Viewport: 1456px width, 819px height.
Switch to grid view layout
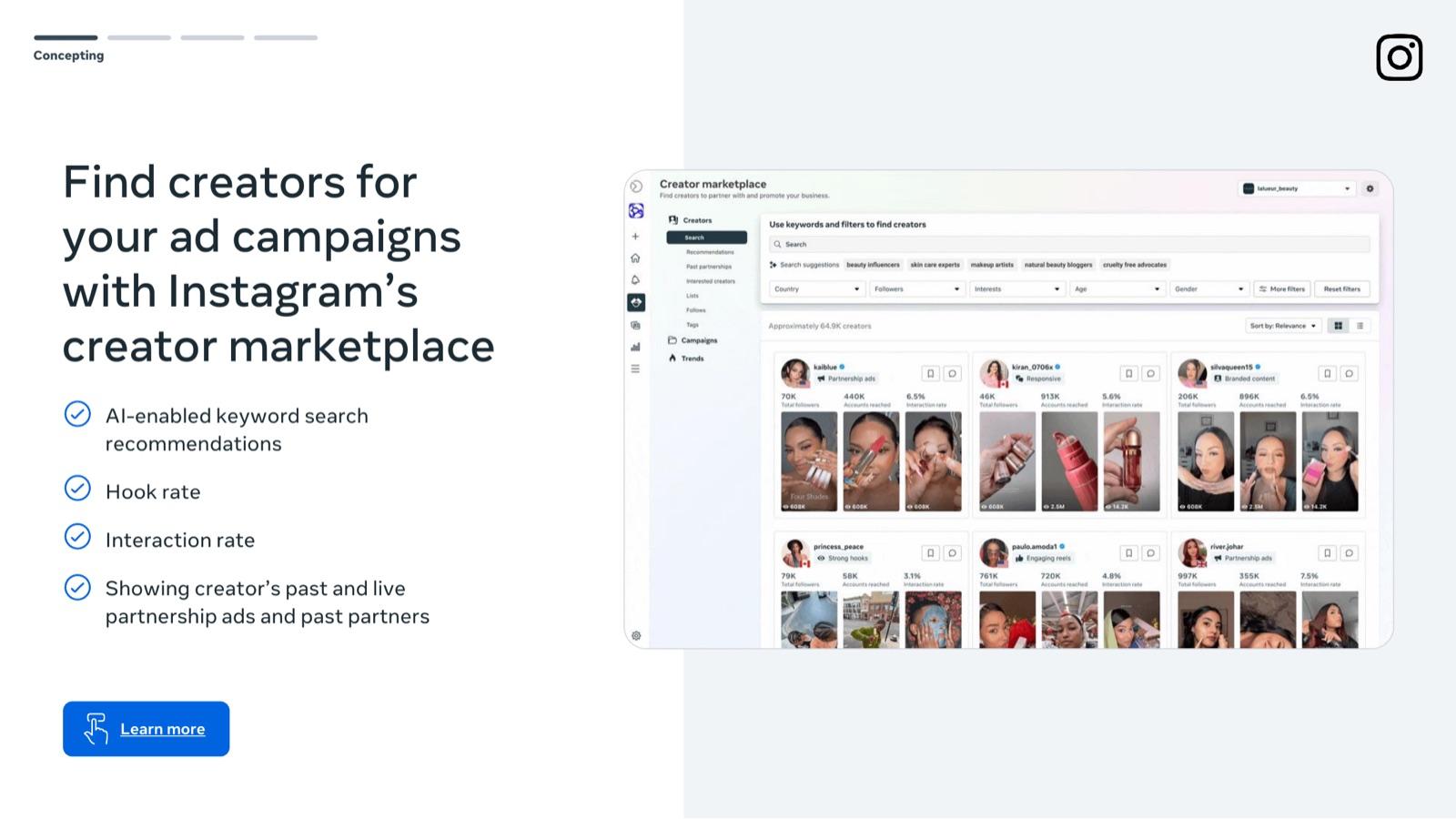coord(1338,326)
